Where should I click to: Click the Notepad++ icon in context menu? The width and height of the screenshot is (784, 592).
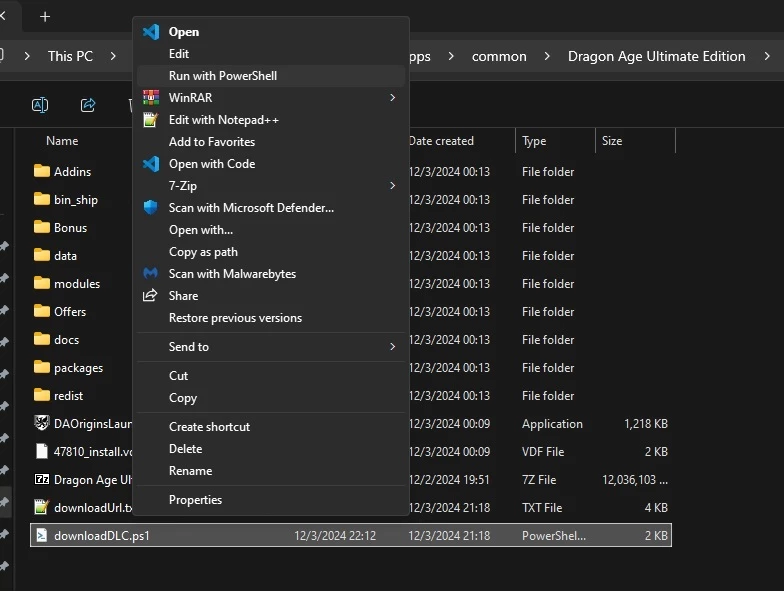(x=150, y=120)
